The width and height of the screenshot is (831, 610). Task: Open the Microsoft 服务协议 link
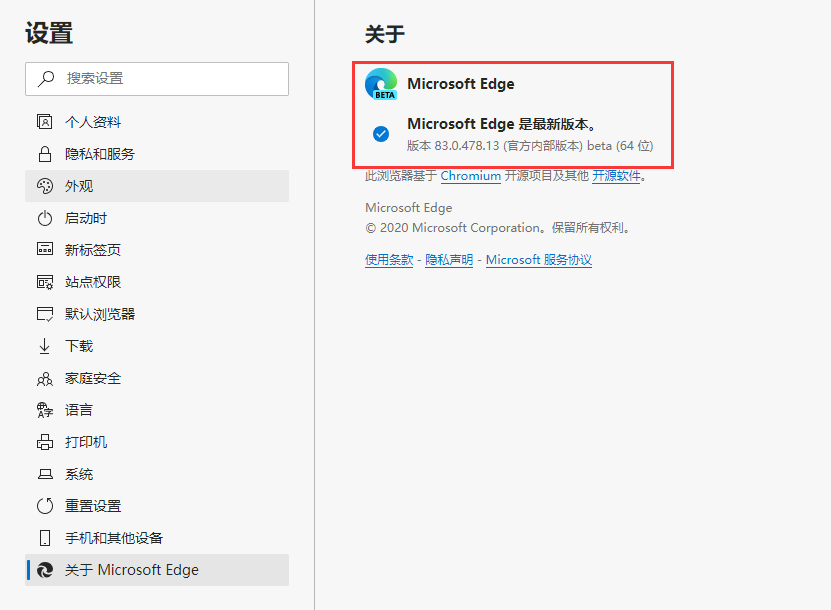pos(539,260)
